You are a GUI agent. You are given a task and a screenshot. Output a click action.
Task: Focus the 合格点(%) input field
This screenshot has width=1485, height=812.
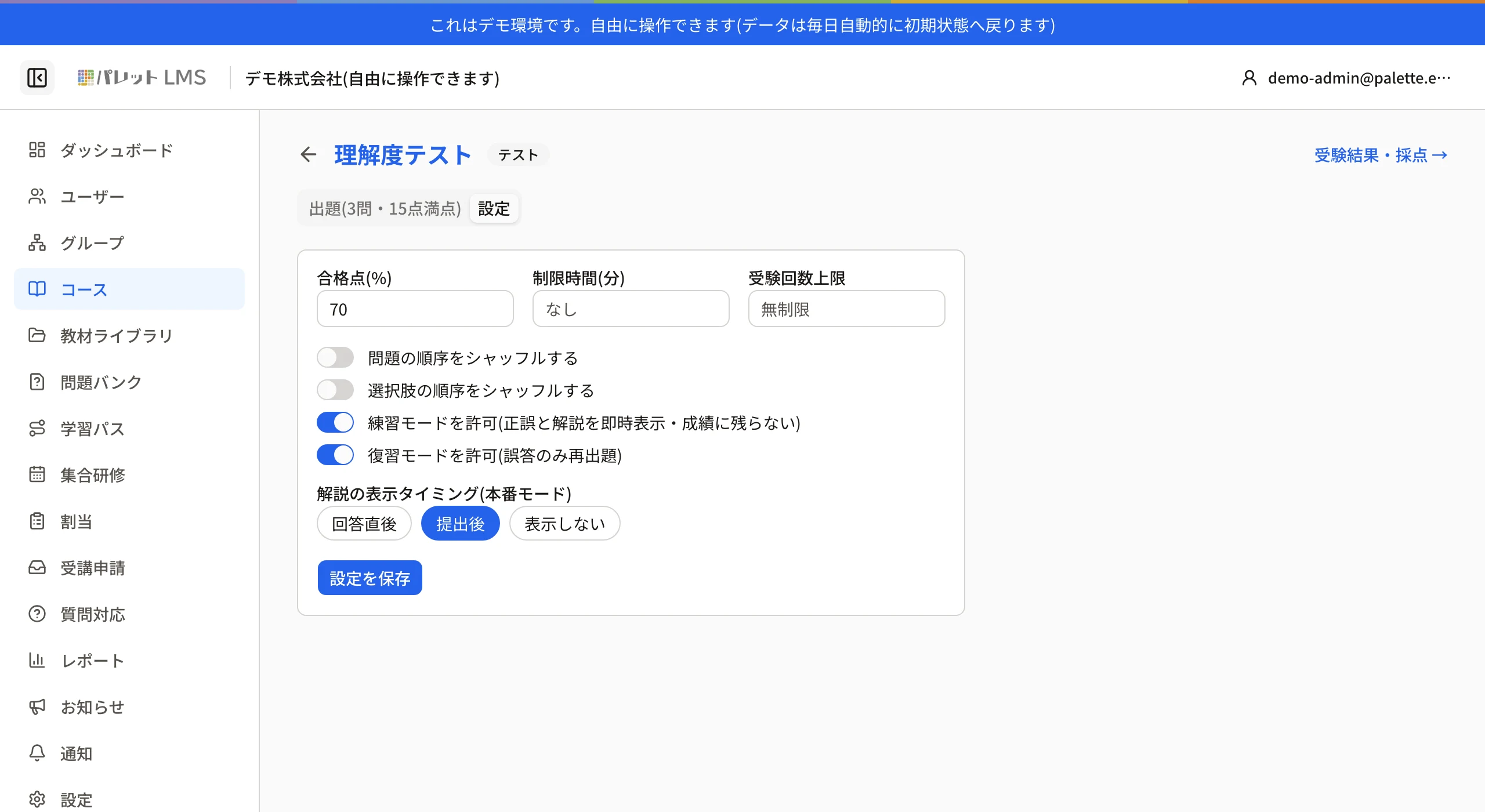(x=415, y=309)
